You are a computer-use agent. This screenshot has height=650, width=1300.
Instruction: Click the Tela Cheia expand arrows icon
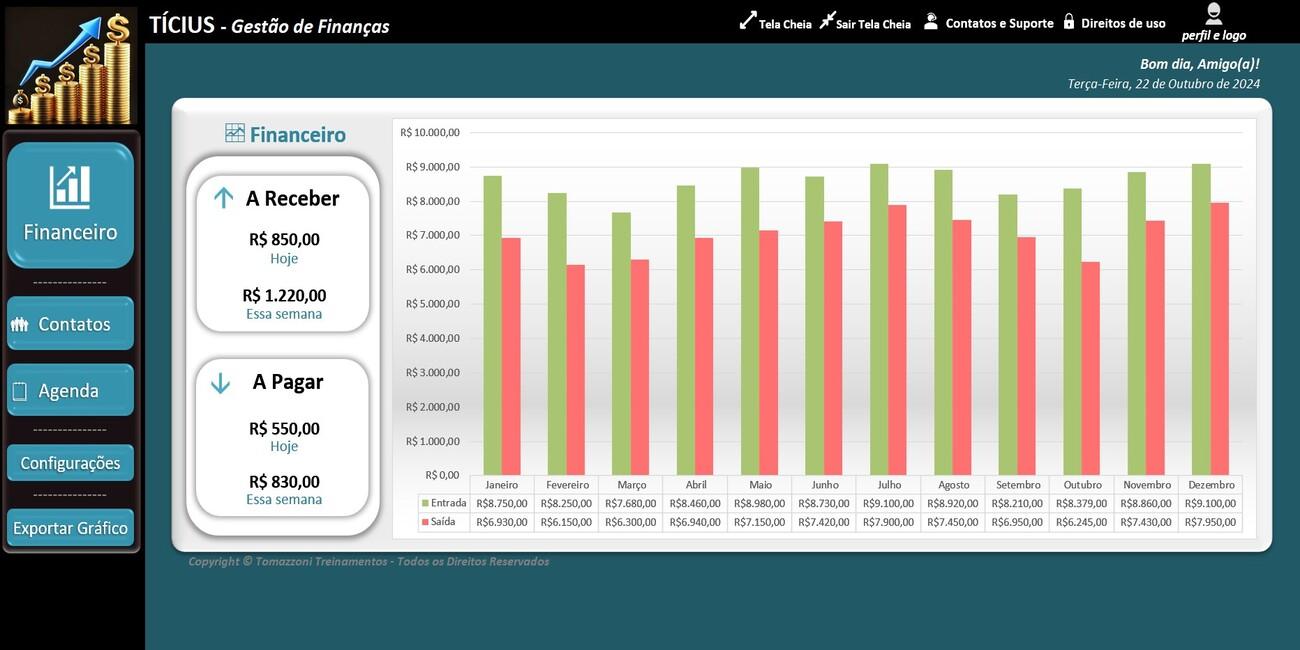747,20
